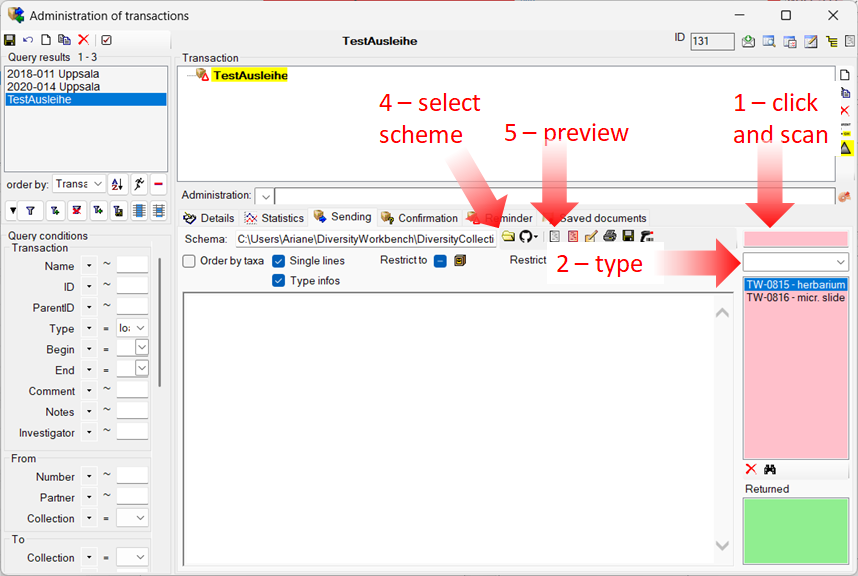Open the Confirmation tab

(x=419, y=218)
